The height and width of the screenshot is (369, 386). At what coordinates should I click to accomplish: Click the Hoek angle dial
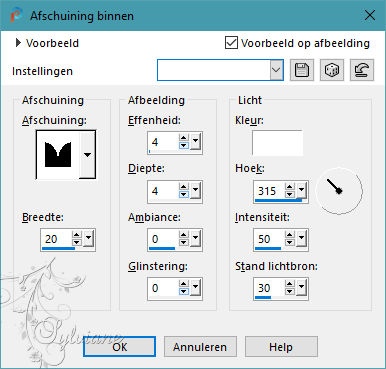coord(339,191)
